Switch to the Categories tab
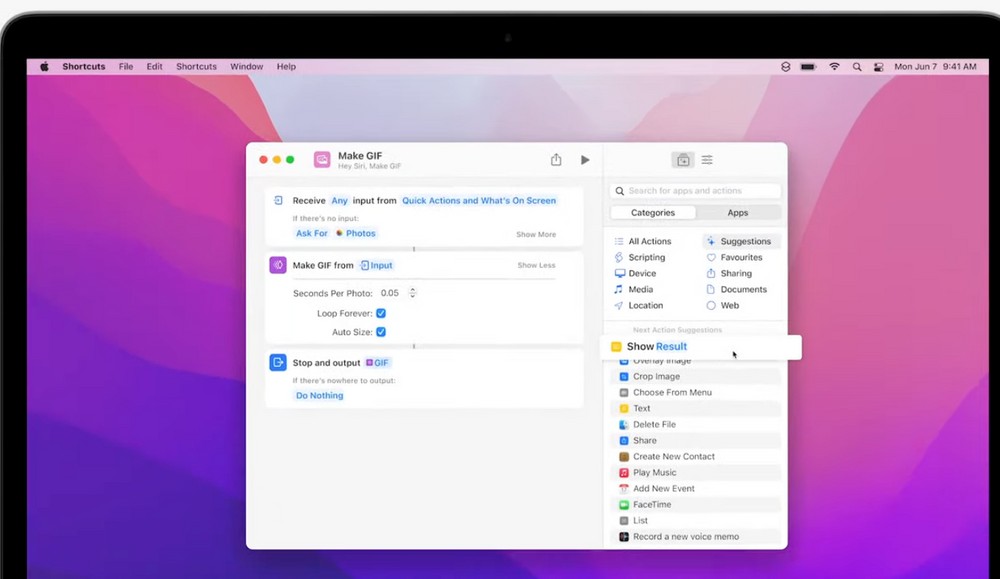The image size is (1000, 579). 652,213
